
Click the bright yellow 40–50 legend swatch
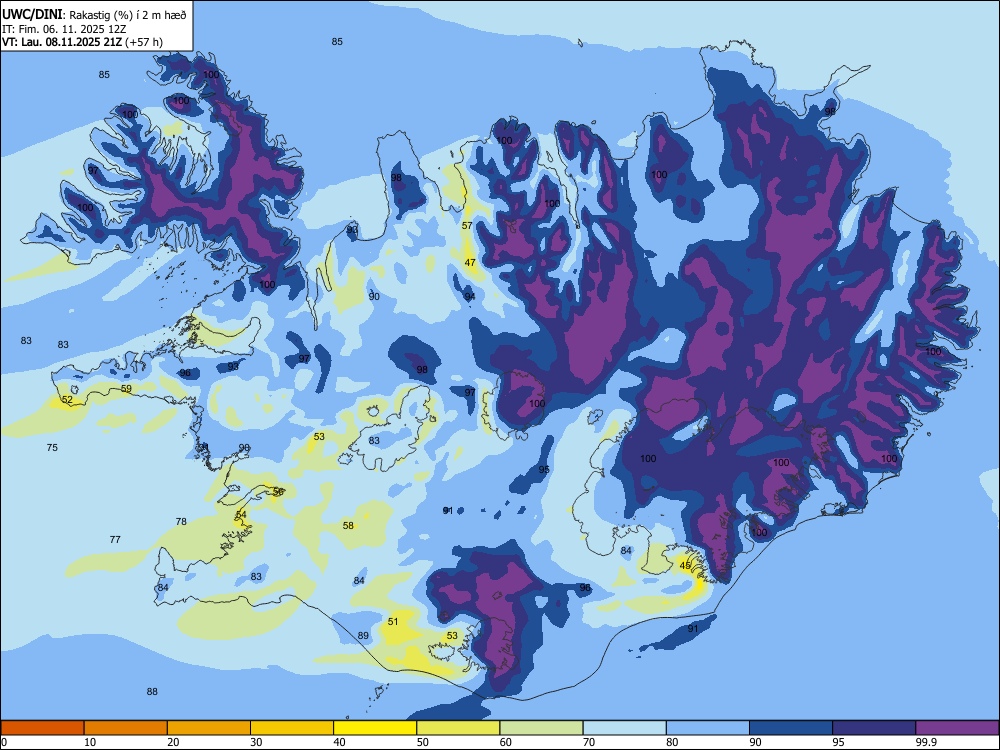pyautogui.click(x=375, y=728)
